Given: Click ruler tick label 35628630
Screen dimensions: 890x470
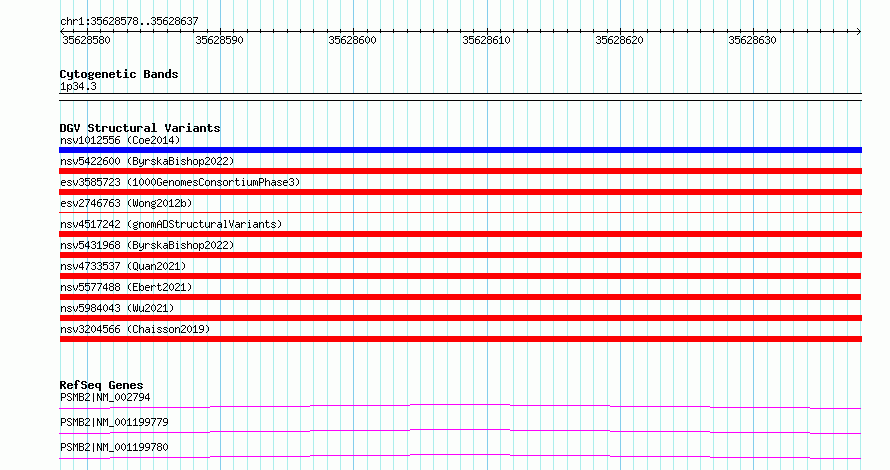Looking at the screenshot, I should tap(752, 40).
